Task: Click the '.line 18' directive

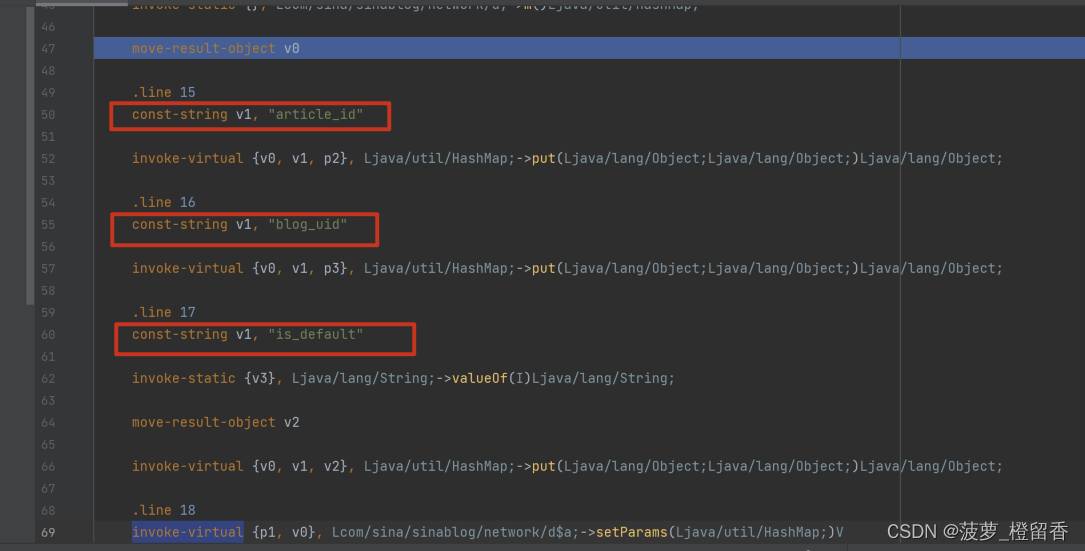Action: tap(164, 510)
